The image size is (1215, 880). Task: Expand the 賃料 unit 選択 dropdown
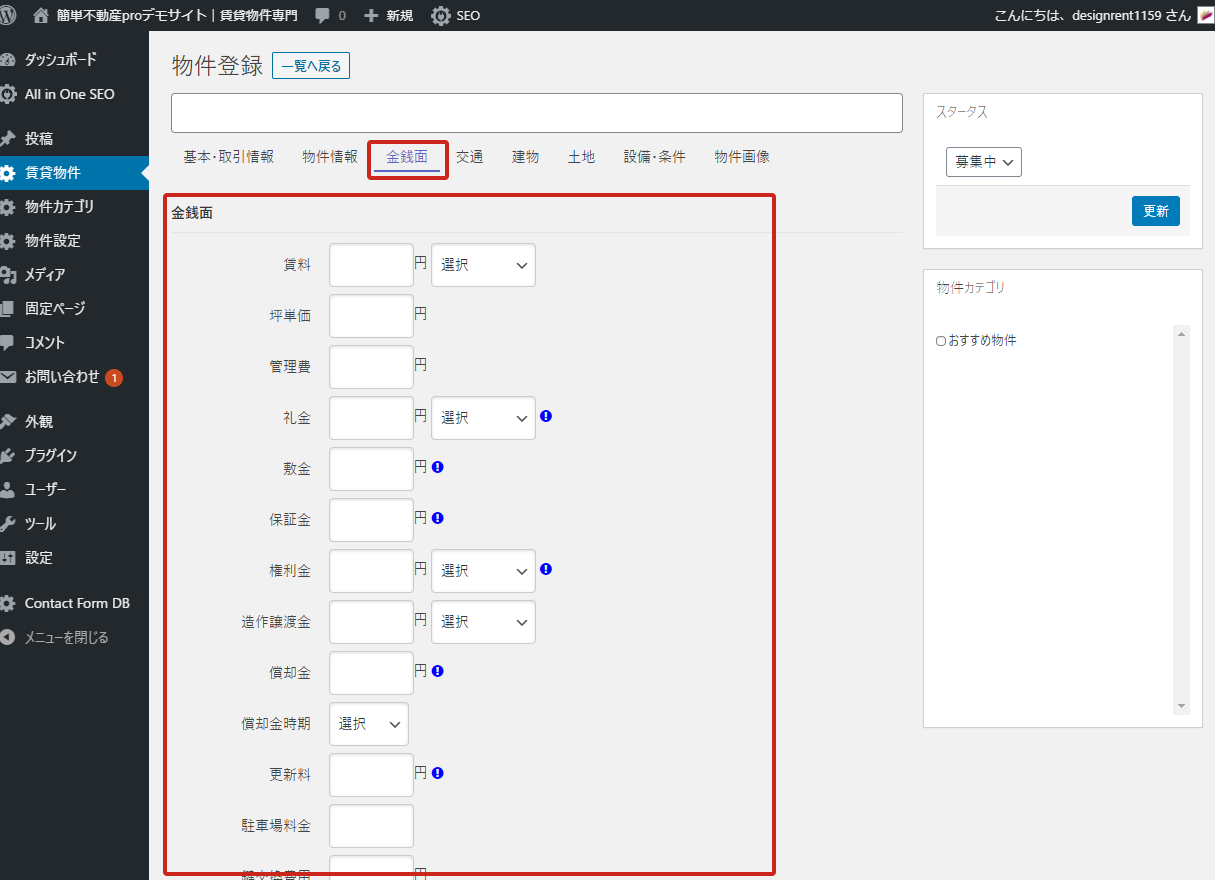(x=483, y=265)
